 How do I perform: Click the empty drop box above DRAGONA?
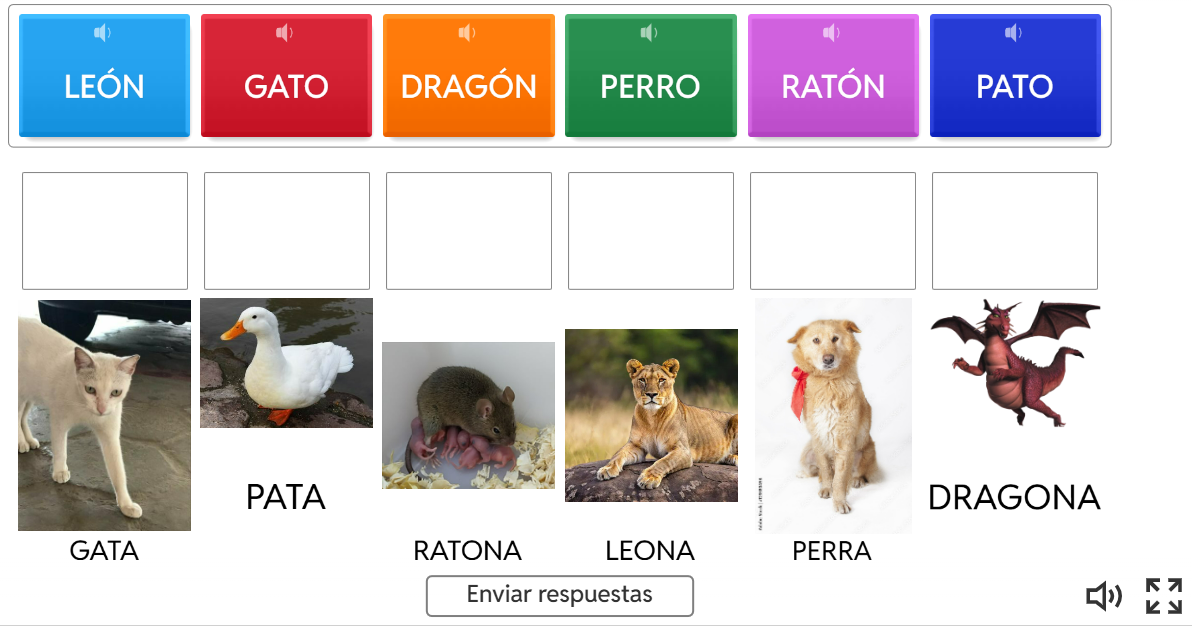(1015, 231)
